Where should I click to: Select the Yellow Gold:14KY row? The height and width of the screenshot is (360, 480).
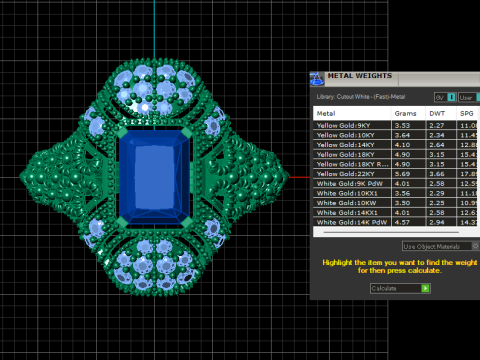(x=396, y=145)
